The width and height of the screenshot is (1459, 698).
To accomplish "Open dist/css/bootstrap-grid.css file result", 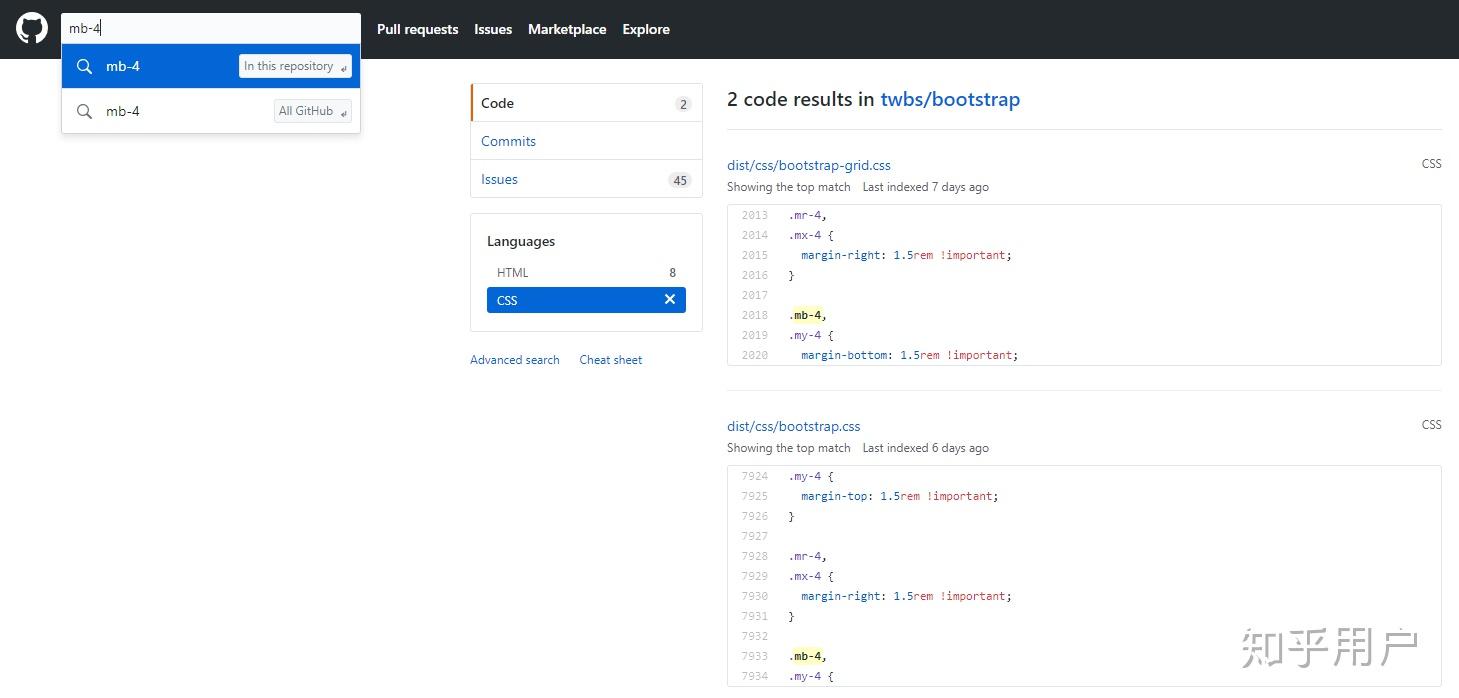I will pyautogui.click(x=809, y=165).
